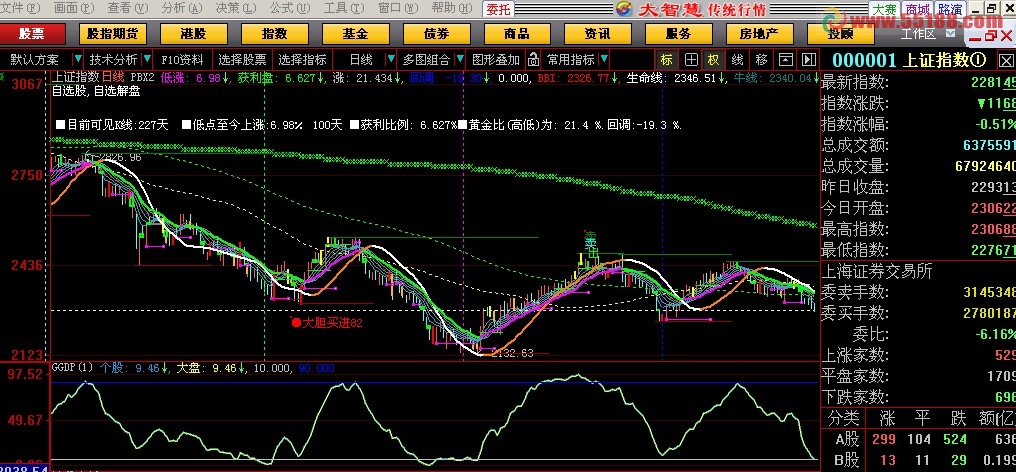Expand the 技术分析 dropdown arrow
Screen dimensions: 1016x472
coord(147,60)
